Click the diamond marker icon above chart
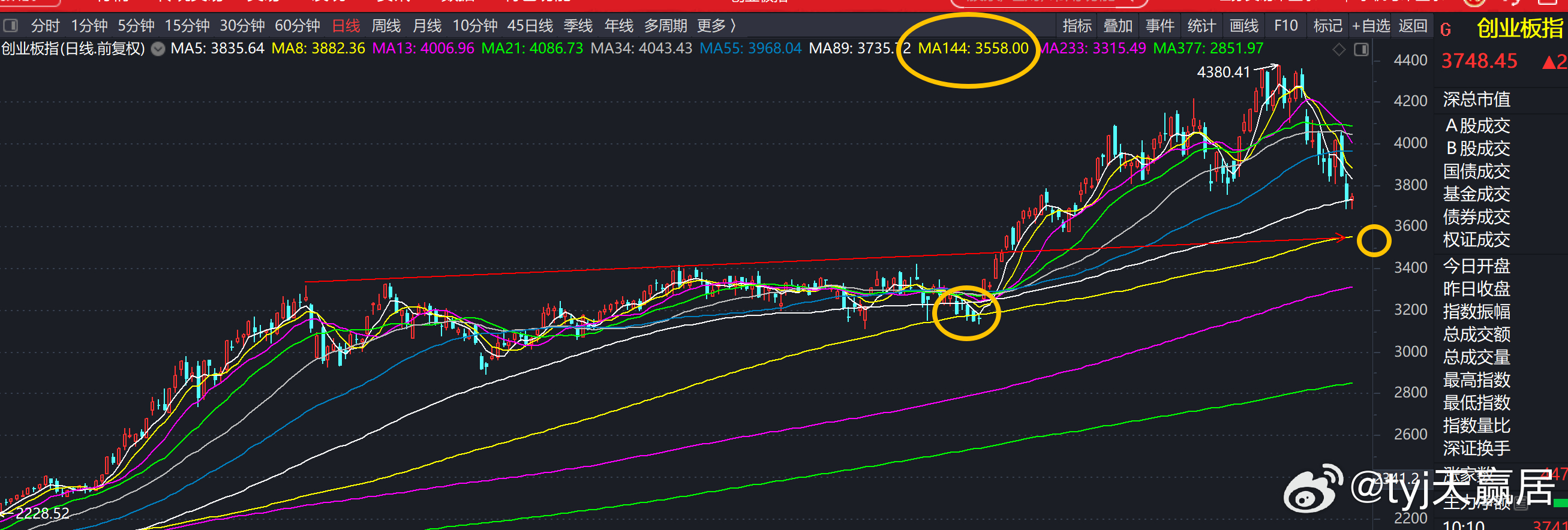The height and width of the screenshot is (530, 1568). (1339, 49)
